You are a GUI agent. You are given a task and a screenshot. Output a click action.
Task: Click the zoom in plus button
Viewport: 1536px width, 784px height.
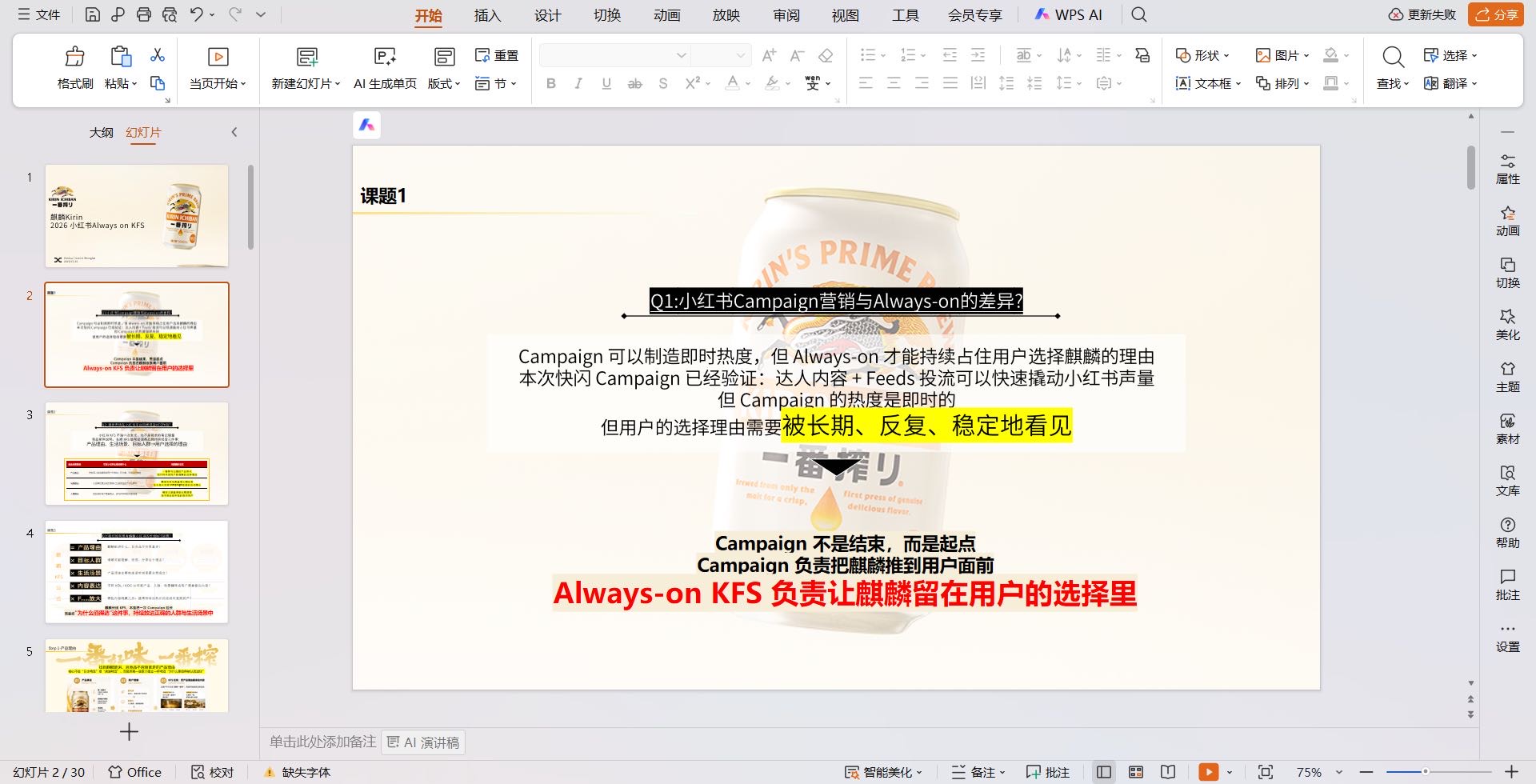tap(1511, 772)
